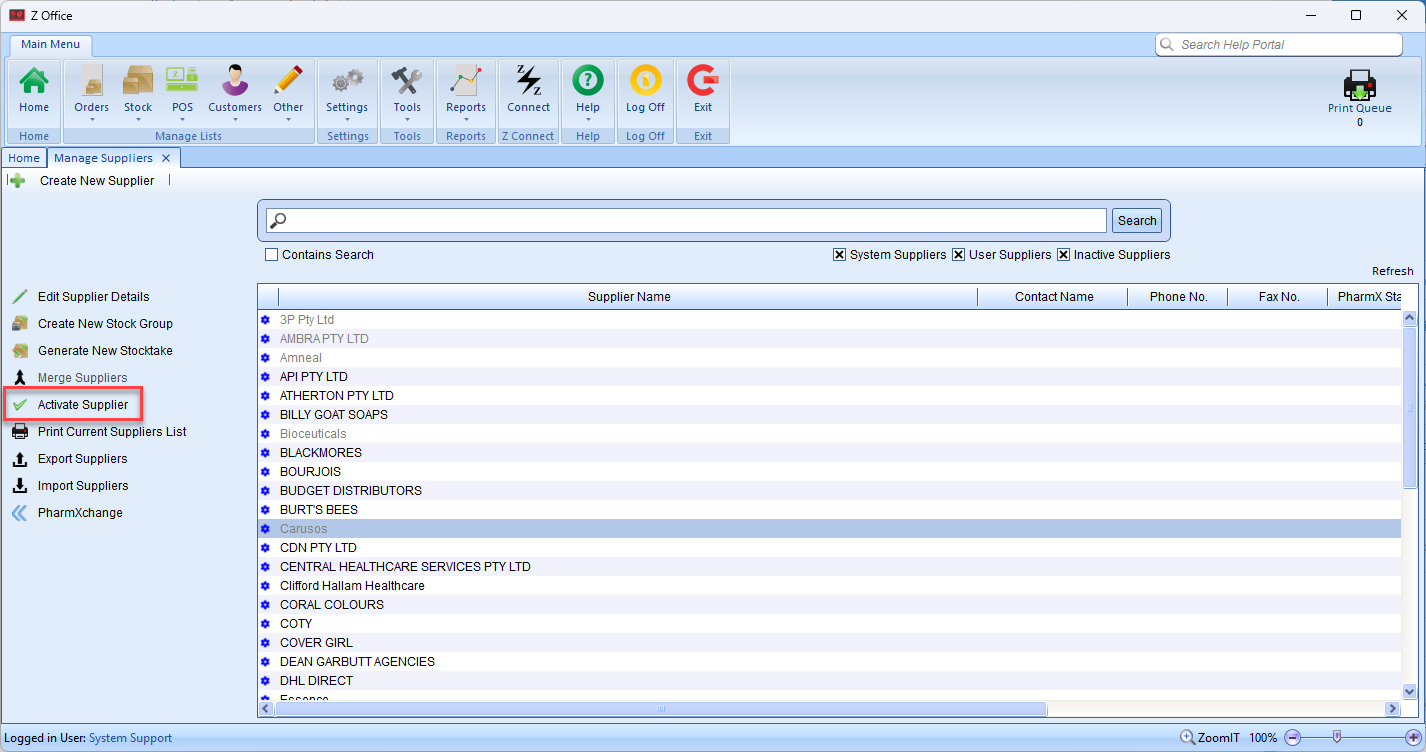Screen dimensions: 1426x752
Task: Select the Carusos supplier row
Action: [x=829, y=529]
